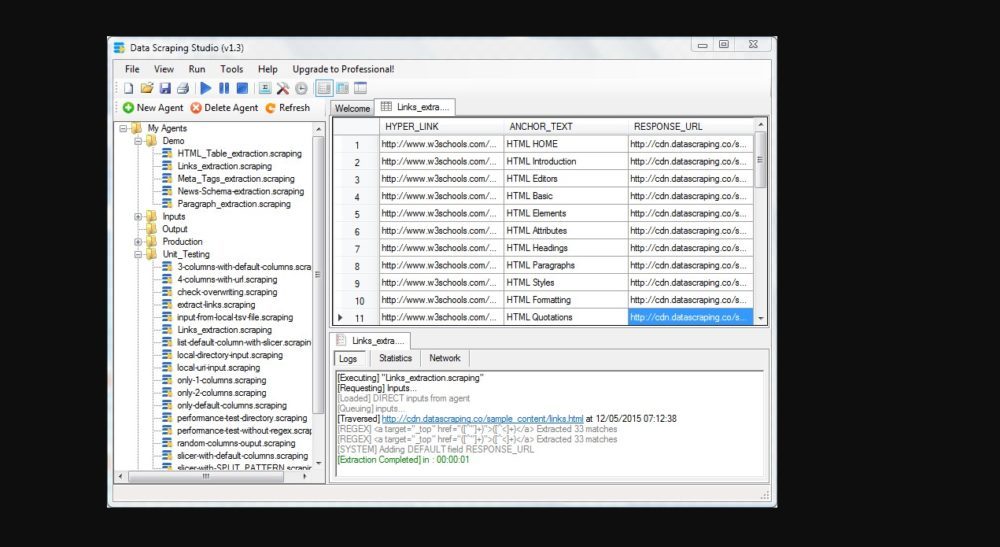Image resolution: width=1000 pixels, height=547 pixels.
Task: Create a blank document with new-file icon
Action: pyautogui.click(x=129, y=88)
